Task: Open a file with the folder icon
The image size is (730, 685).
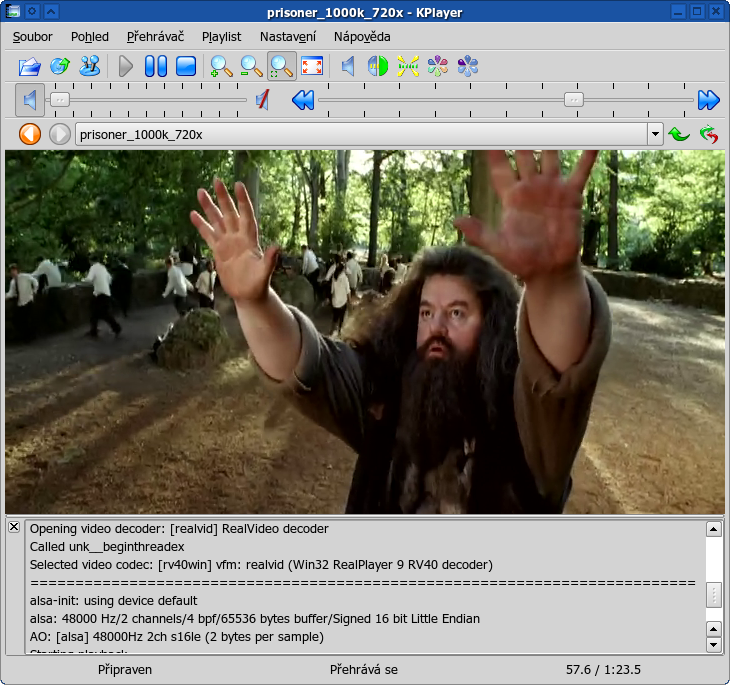Action: point(29,66)
